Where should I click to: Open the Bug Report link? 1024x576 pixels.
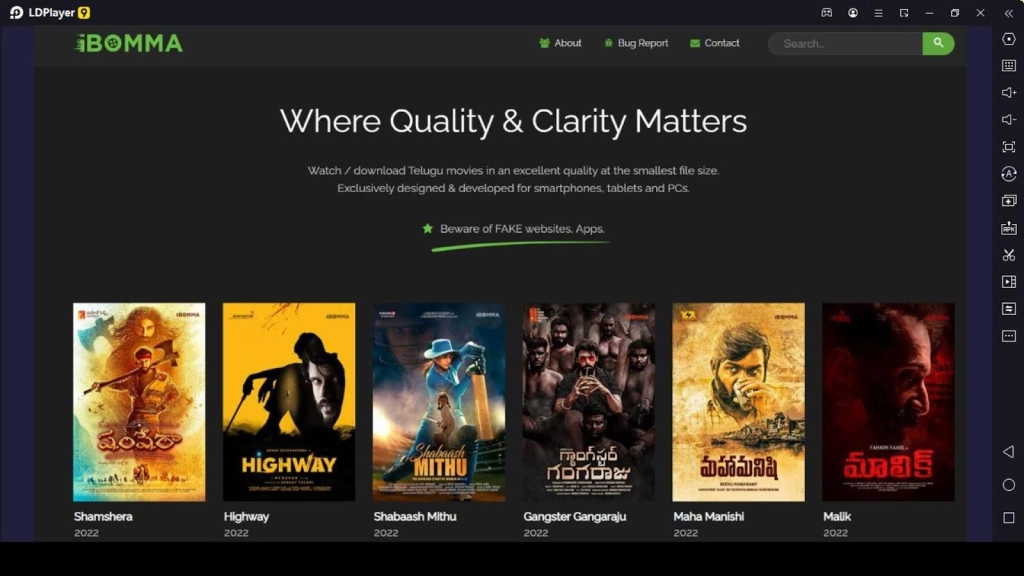(636, 43)
